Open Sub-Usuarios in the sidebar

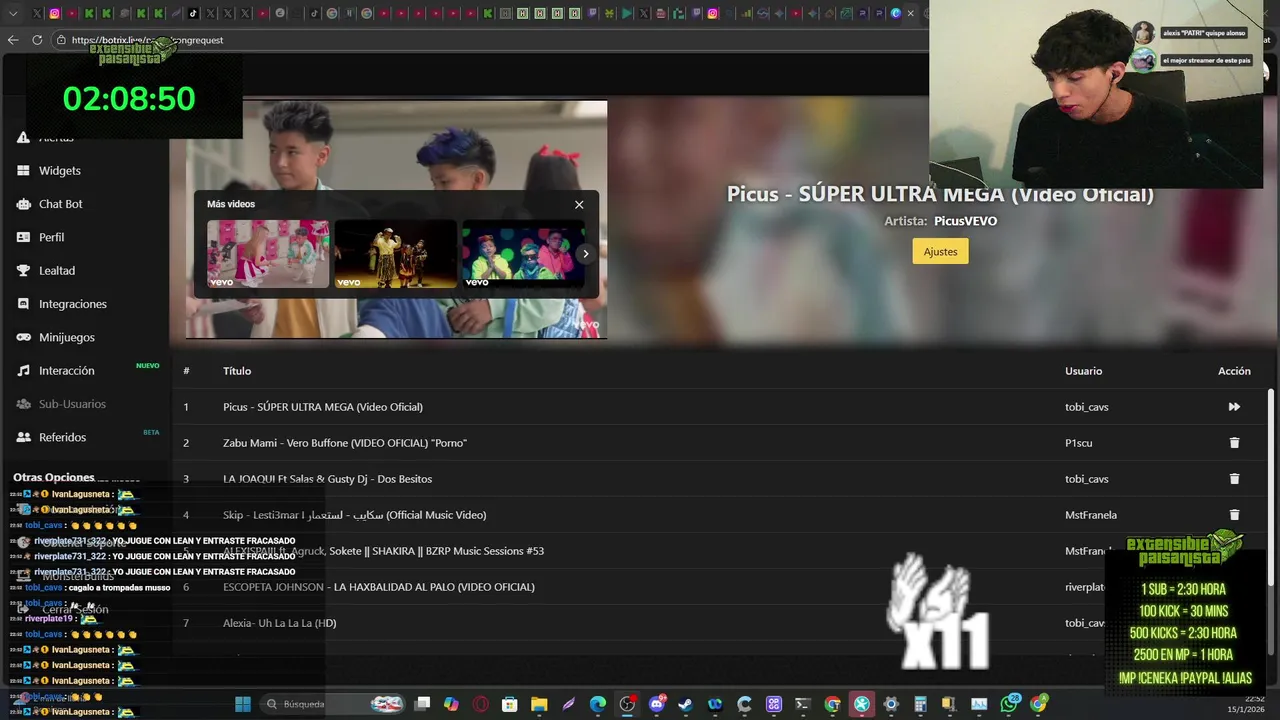click(72, 404)
